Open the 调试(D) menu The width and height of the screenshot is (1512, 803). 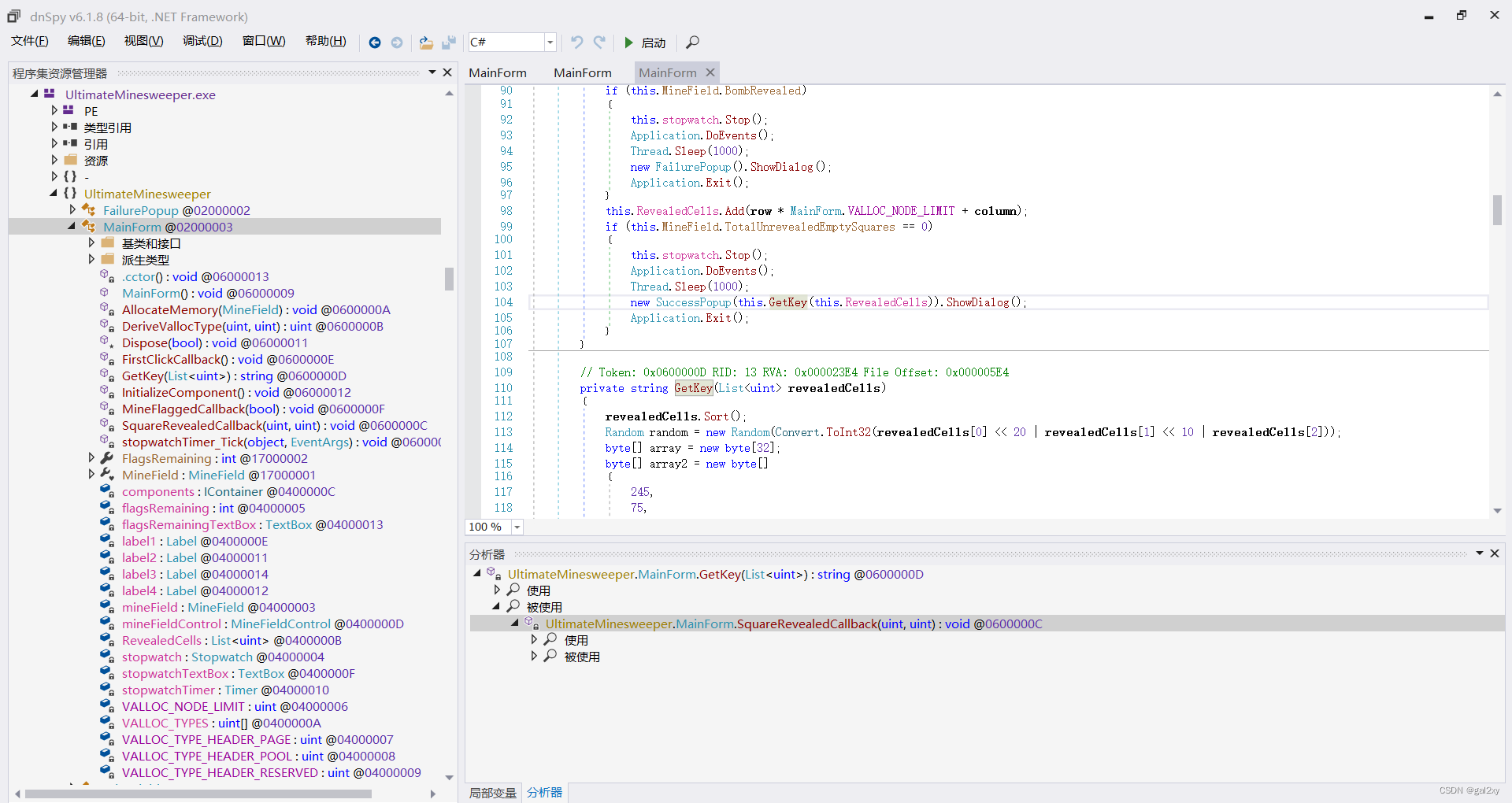pyautogui.click(x=202, y=41)
